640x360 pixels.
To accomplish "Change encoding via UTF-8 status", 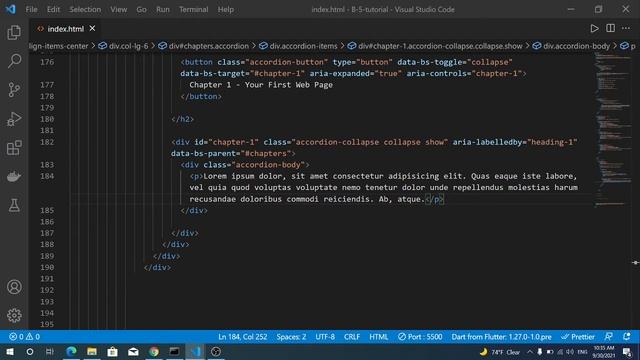I will coord(325,337).
